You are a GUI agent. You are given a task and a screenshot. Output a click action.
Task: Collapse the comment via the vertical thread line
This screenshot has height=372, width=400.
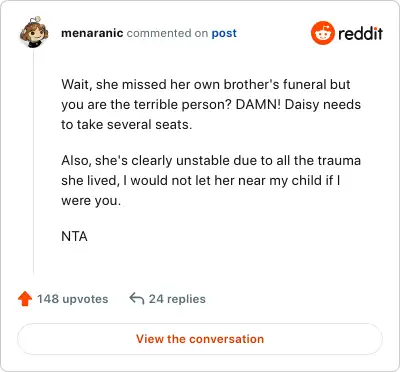[34, 162]
